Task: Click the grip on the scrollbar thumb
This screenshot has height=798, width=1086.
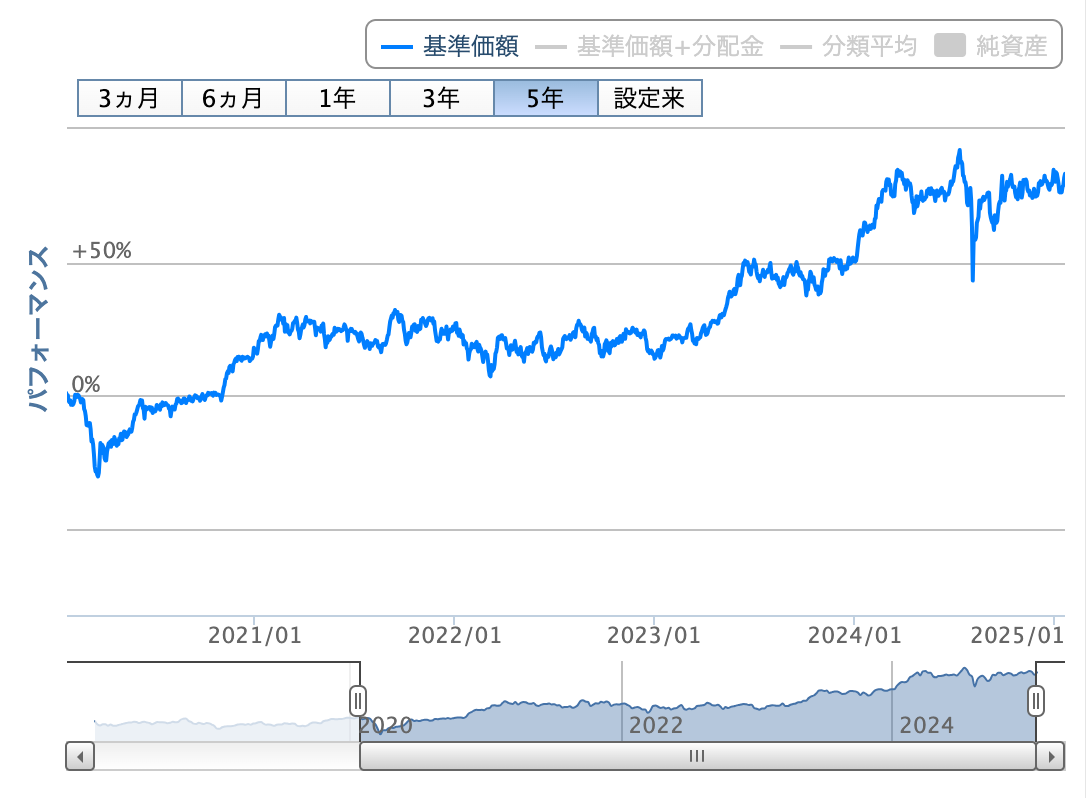Action: (x=697, y=756)
